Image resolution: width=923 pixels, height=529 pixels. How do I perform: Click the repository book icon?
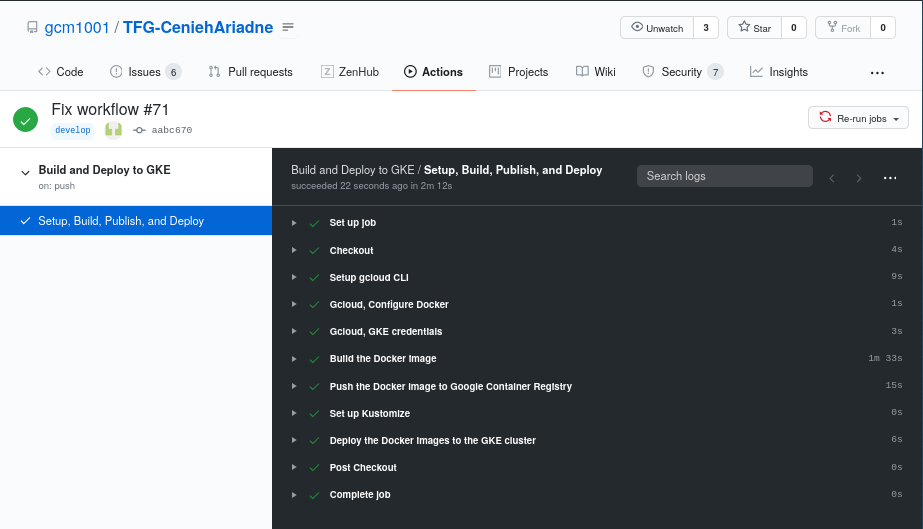[x=32, y=28]
